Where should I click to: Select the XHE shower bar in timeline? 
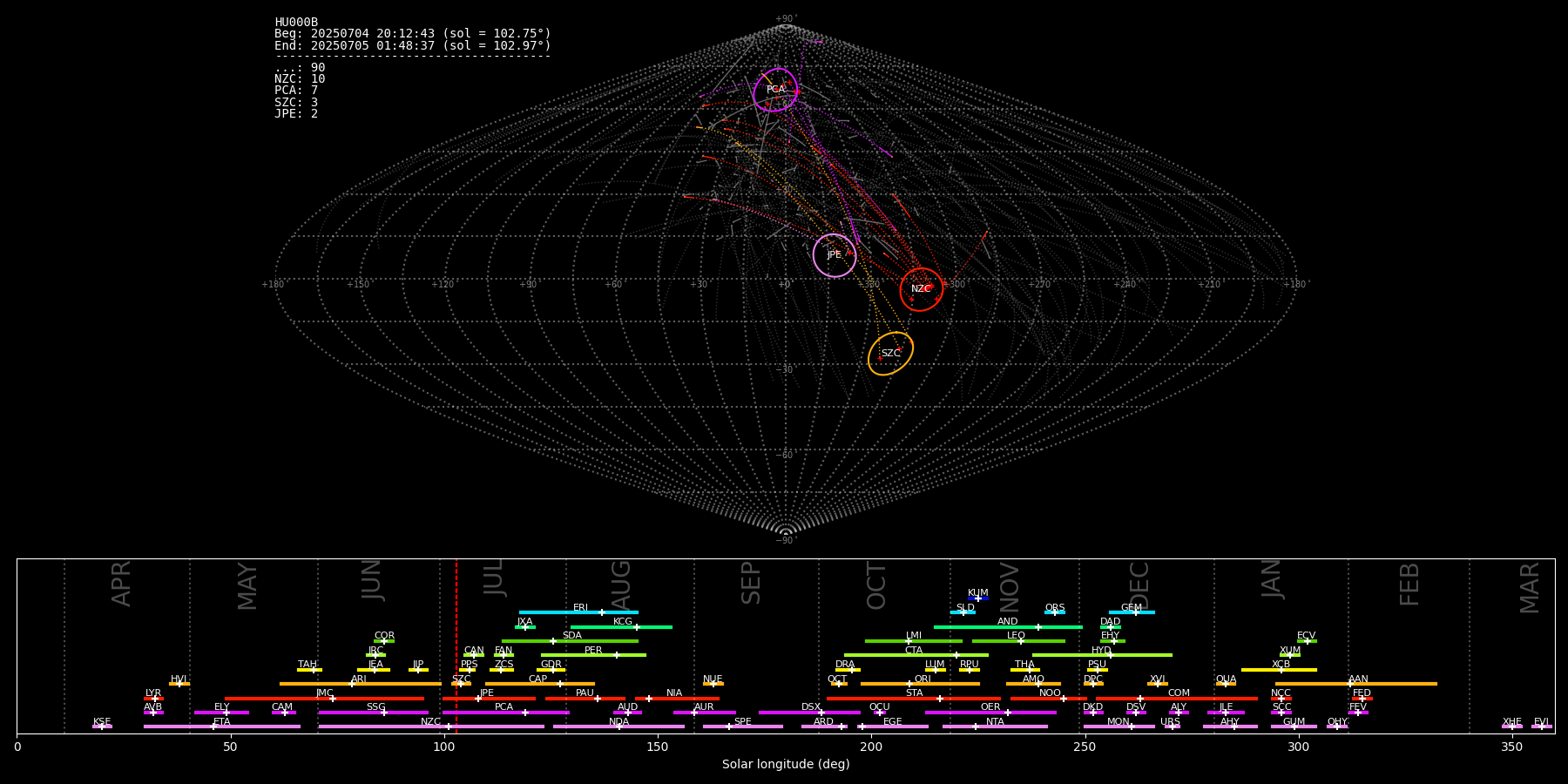1512,727
